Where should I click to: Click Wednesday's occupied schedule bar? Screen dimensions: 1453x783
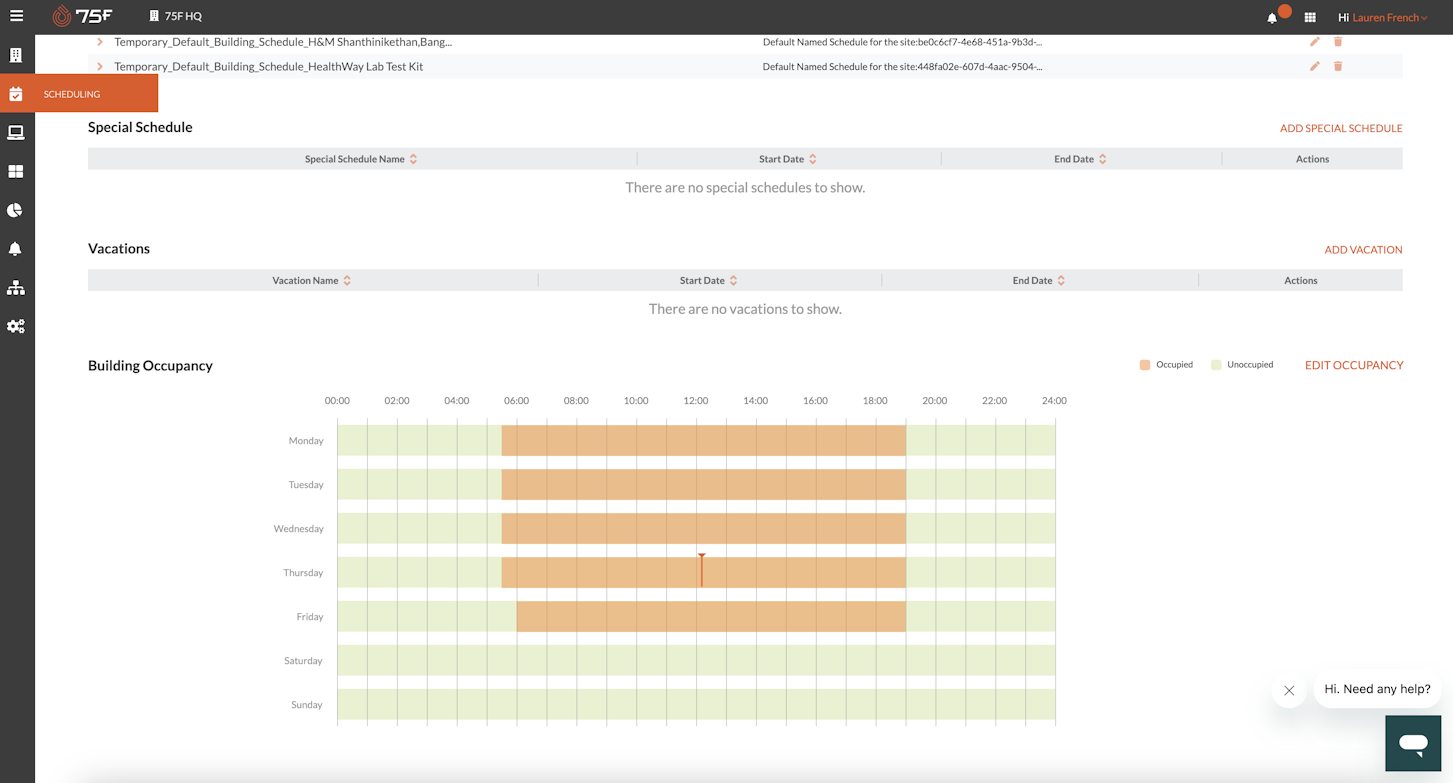coord(704,529)
